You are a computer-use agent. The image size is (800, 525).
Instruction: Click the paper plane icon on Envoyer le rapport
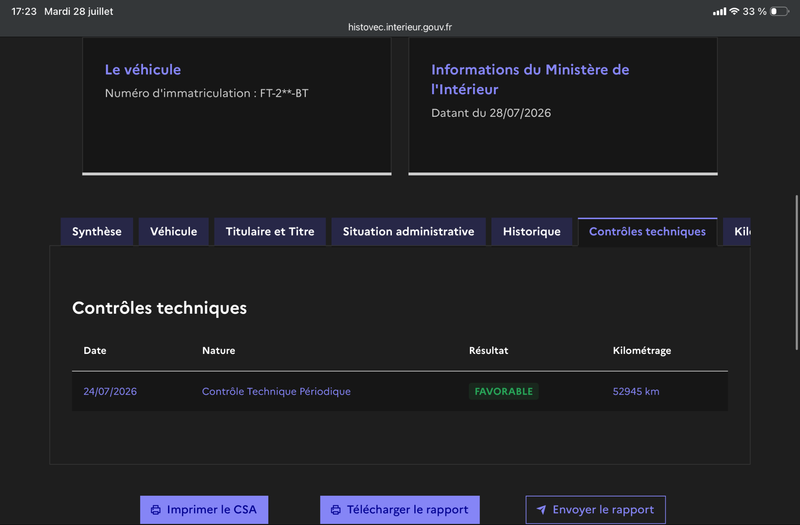click(x=541, y=510)
